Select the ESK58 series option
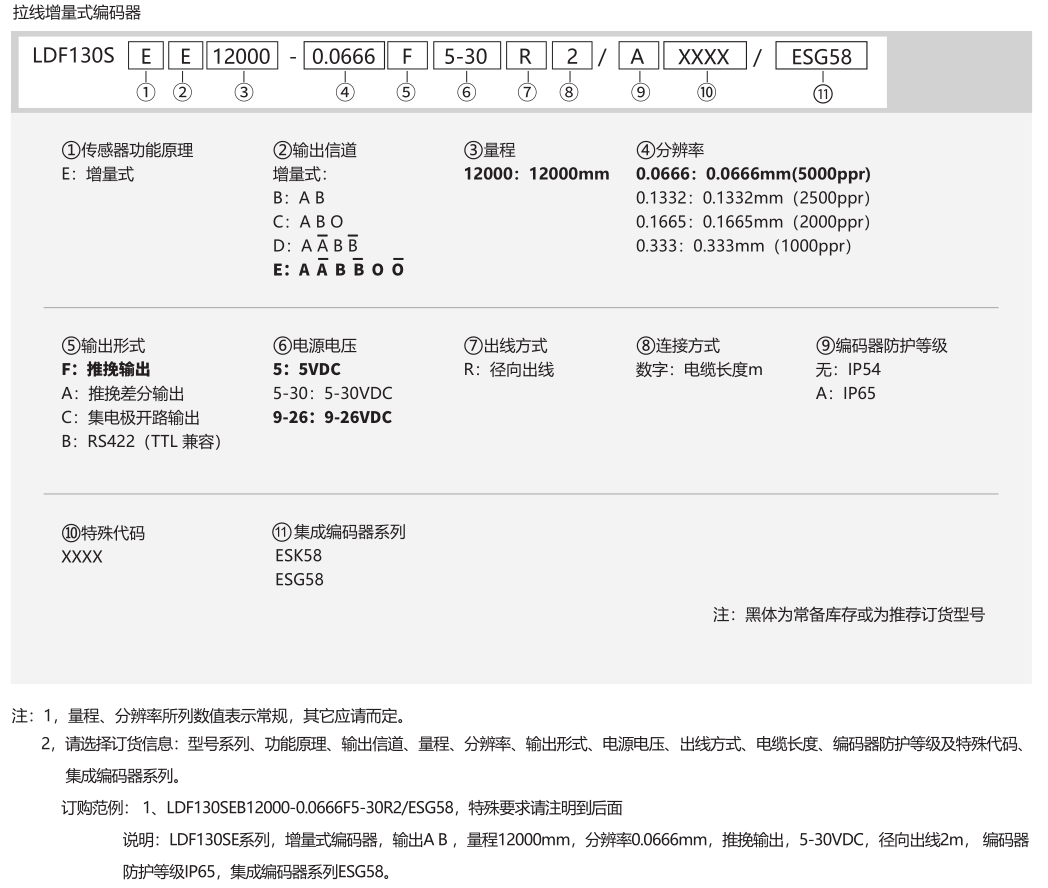This screenshot has width=1048, height=888. [299, 556]
